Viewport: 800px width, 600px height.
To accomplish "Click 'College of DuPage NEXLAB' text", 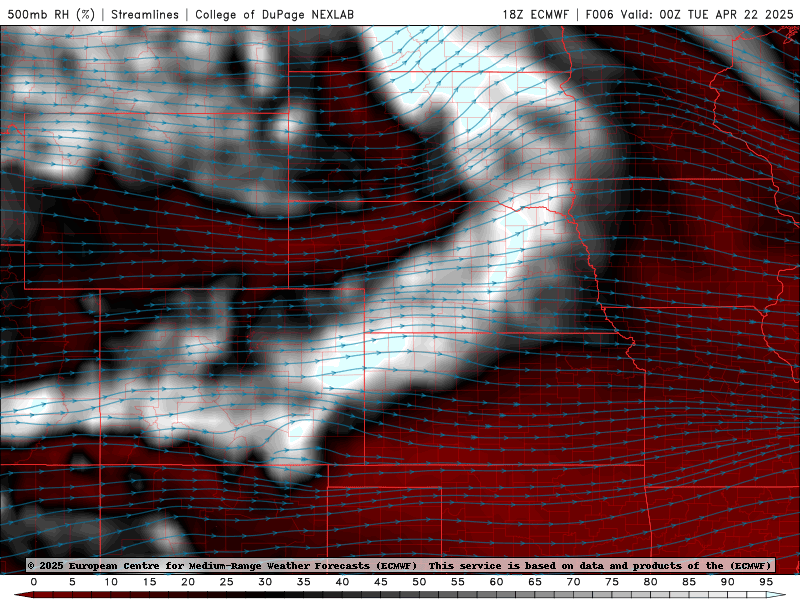I will tap(274, 14).
